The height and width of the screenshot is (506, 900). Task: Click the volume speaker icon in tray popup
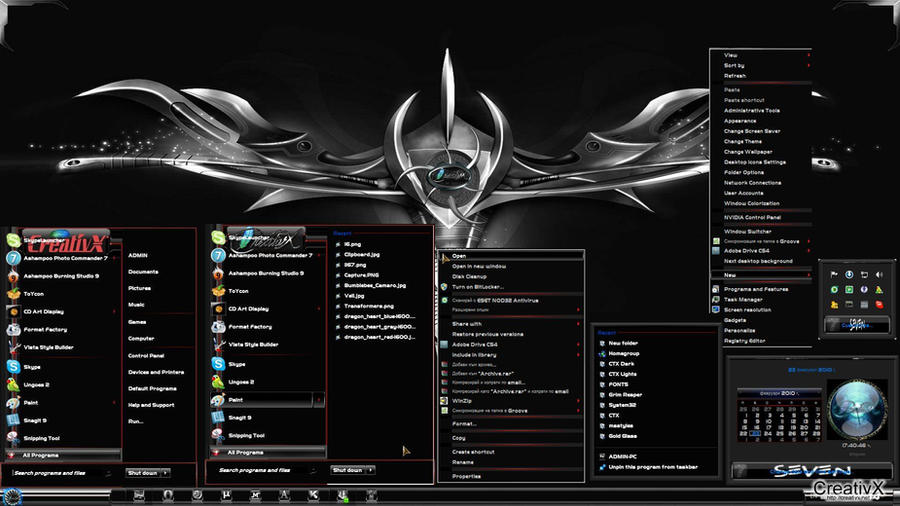click(879, 275)
